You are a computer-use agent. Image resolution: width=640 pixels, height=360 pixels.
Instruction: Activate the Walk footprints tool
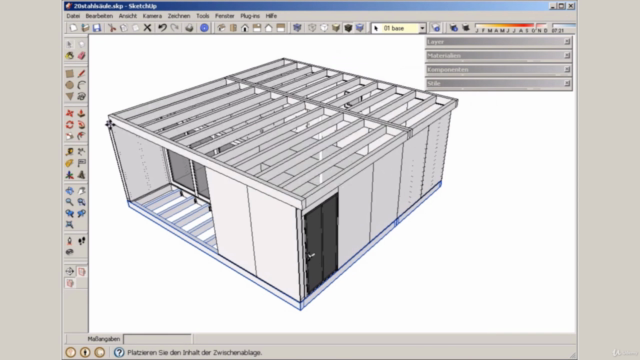[81, 241]
